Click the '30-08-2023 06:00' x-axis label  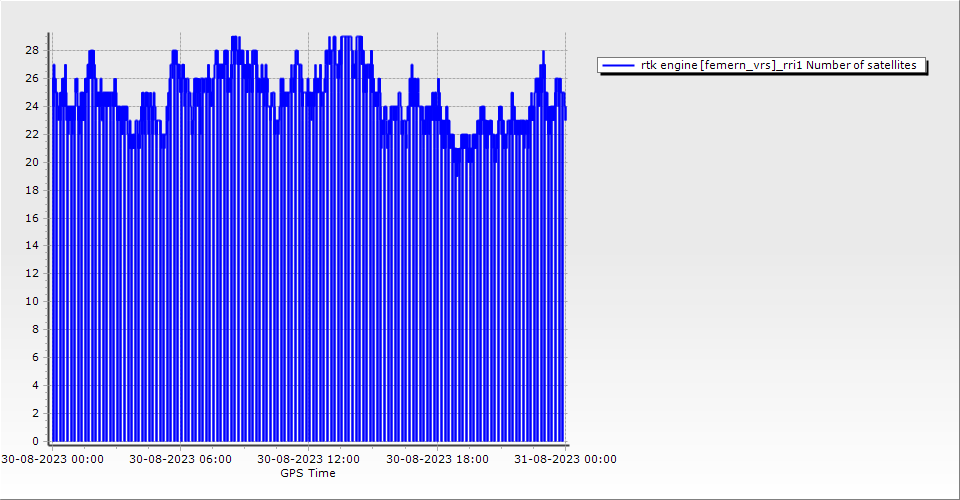click(180, 459)
